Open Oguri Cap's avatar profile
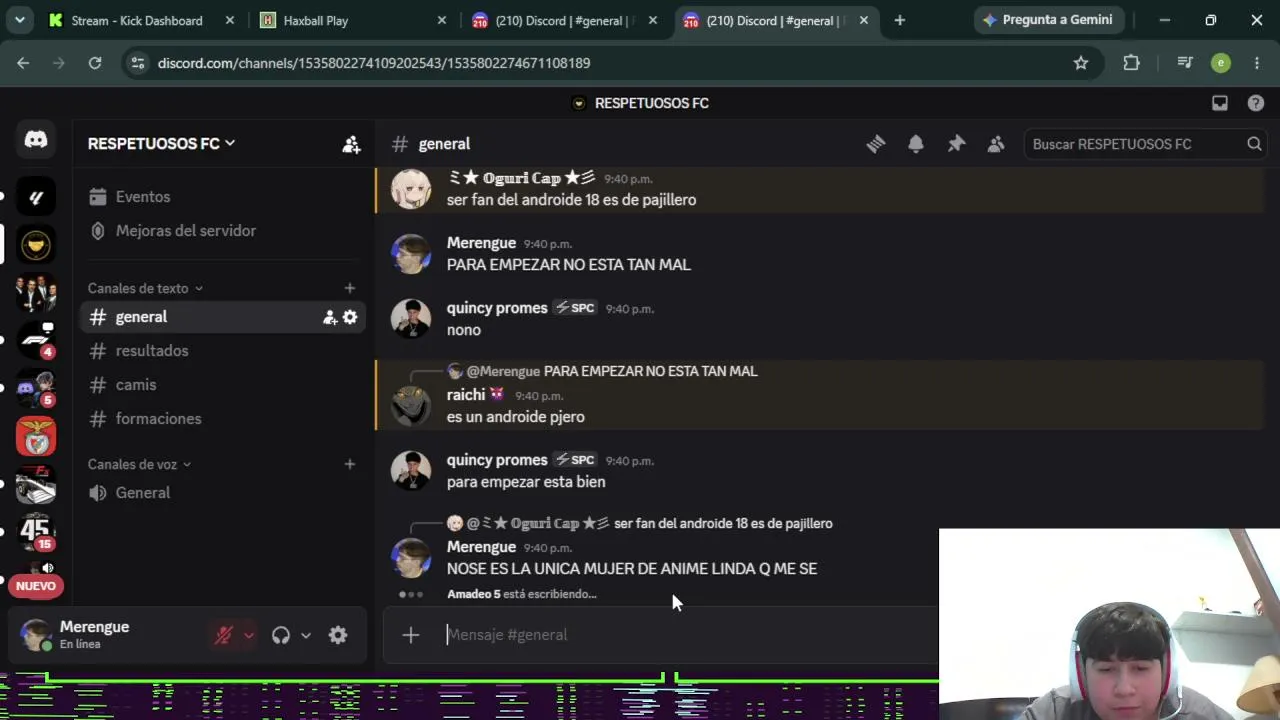 tap(410, 189)
